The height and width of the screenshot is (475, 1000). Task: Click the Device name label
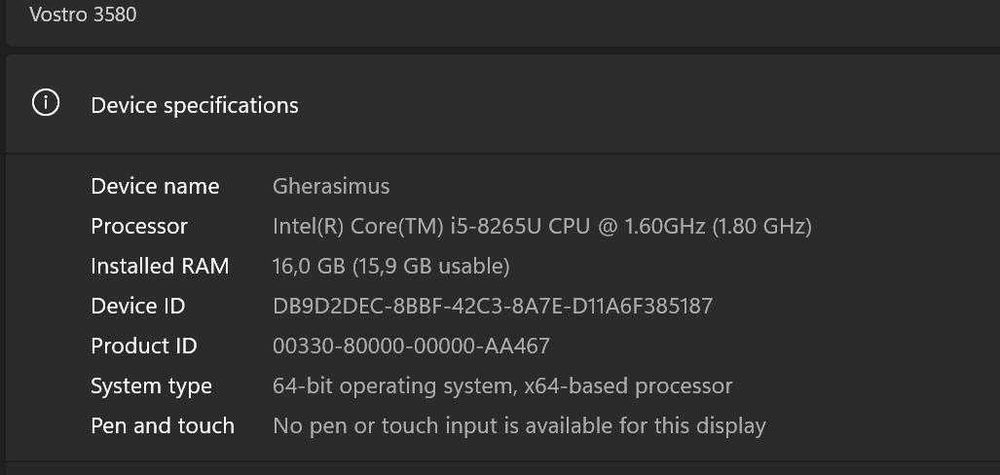155,186
